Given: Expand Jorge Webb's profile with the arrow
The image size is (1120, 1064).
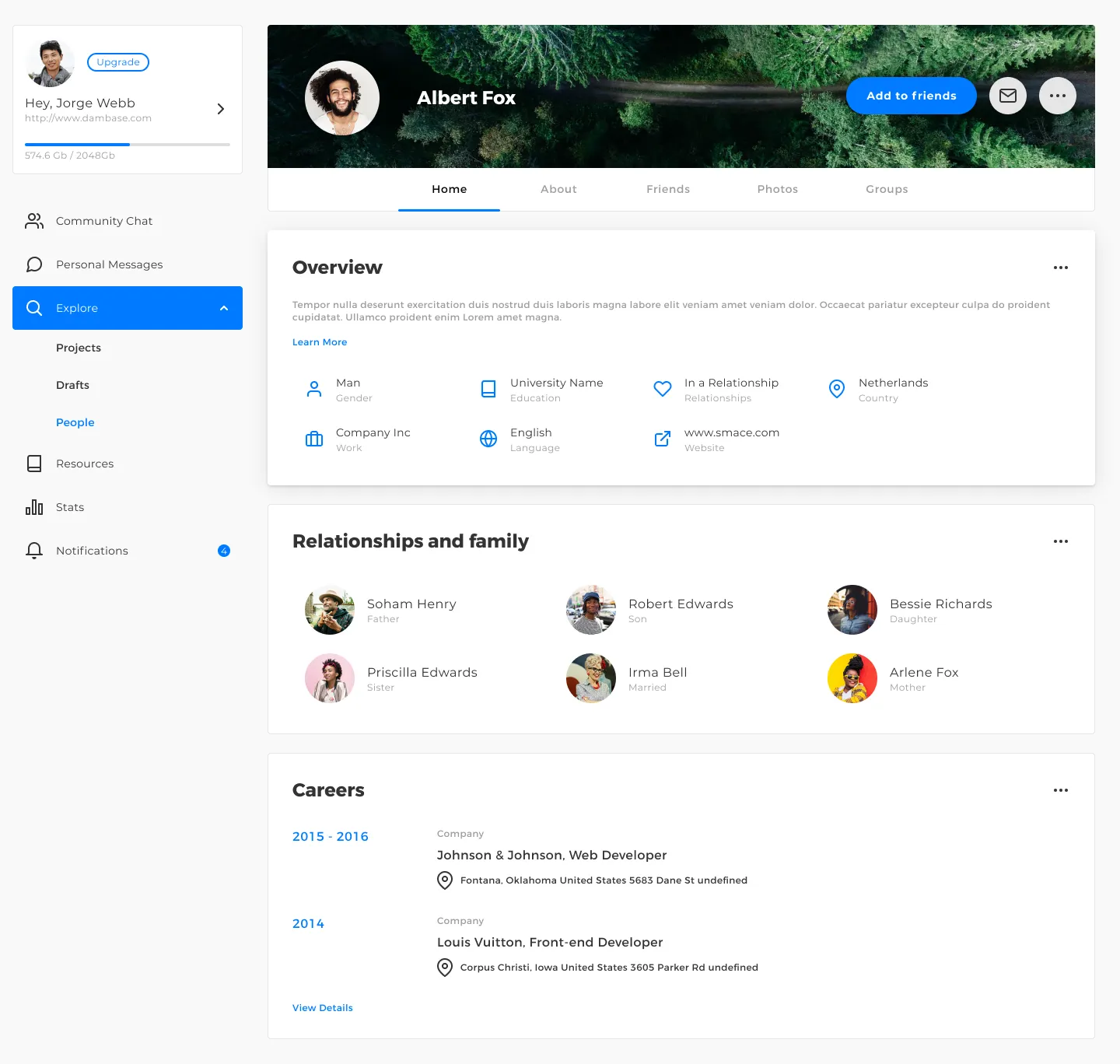Looking at the screenshot, I should pyautogui.click(x=220, y=109).
